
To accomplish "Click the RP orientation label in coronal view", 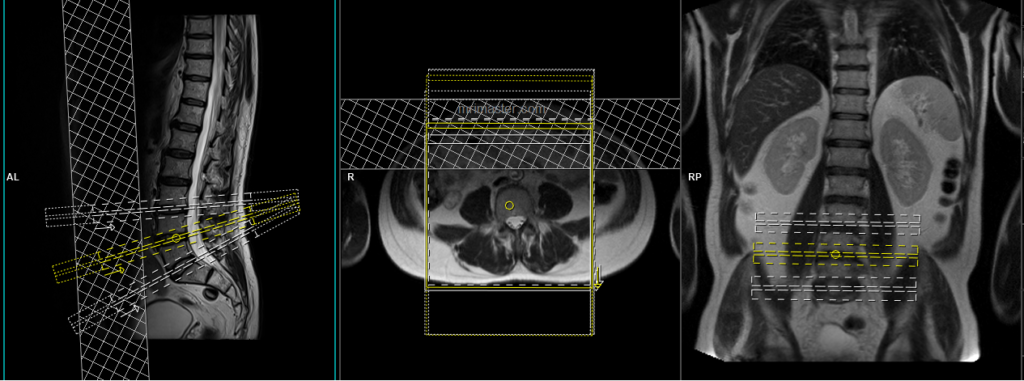I will [x=694, y=177].
